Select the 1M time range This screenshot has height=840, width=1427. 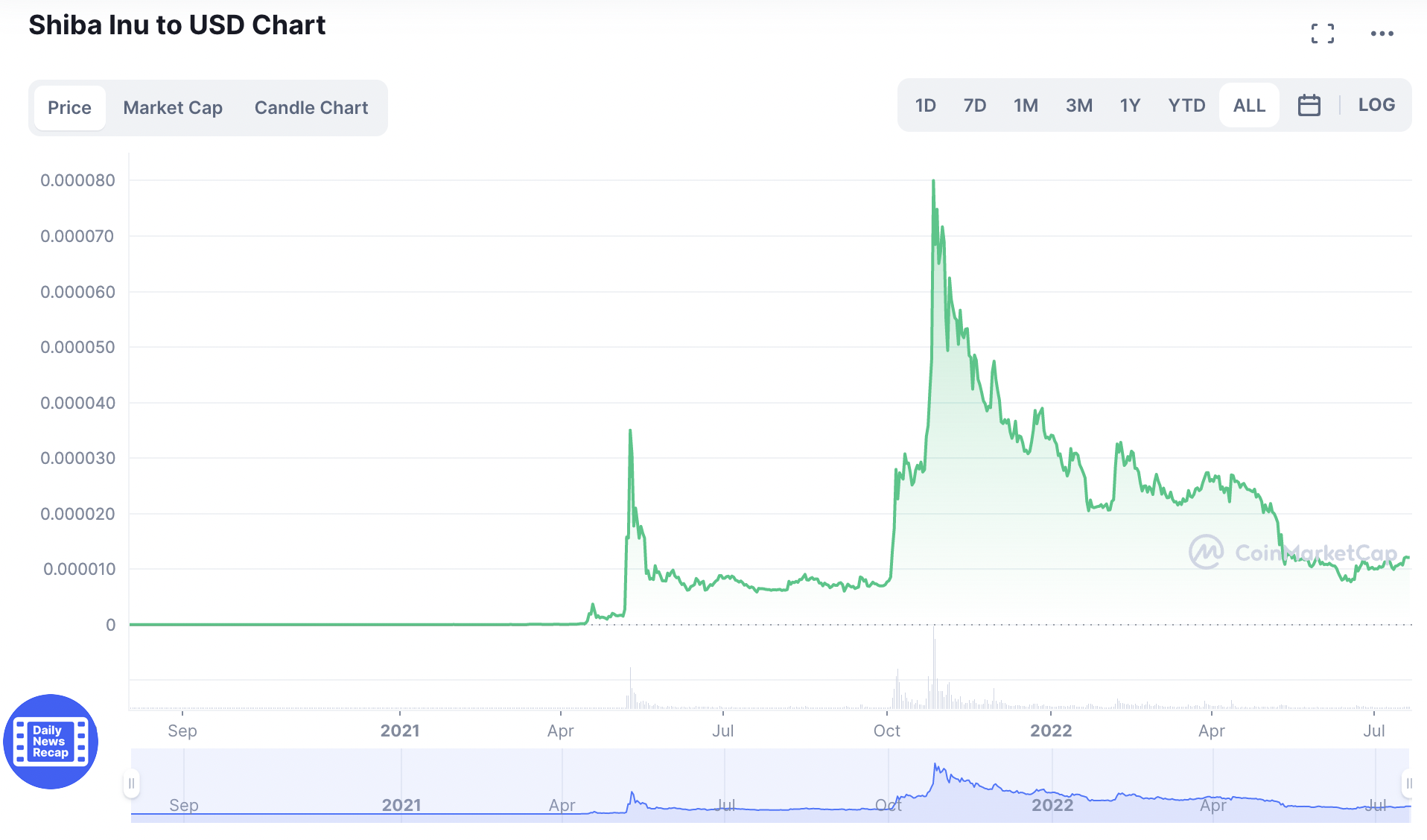1026,104
